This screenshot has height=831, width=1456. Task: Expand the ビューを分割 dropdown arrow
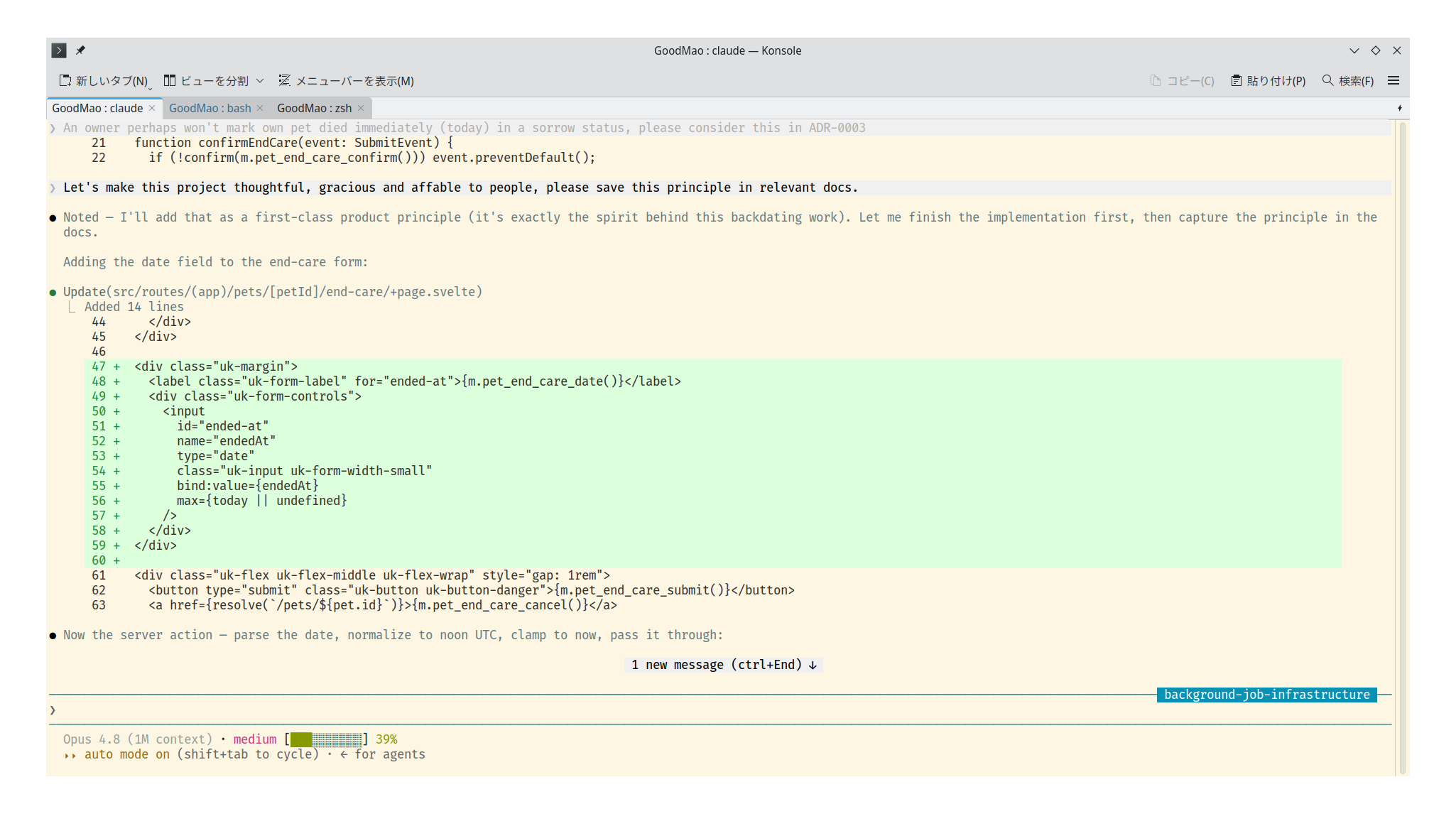[x=260, y=81]
